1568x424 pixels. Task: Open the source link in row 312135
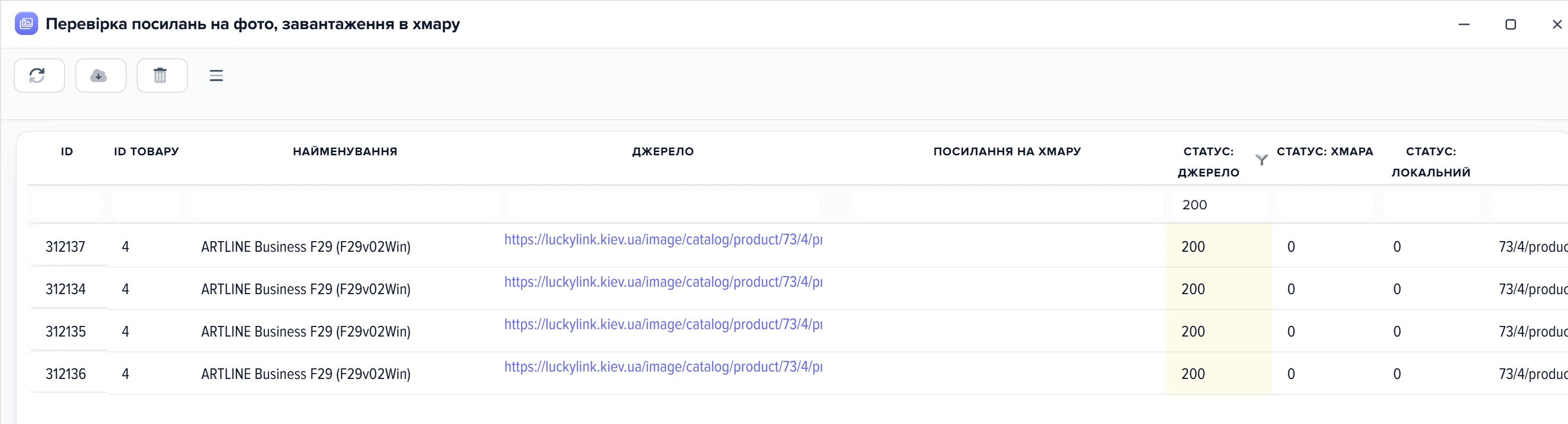(x=663, y=324)
